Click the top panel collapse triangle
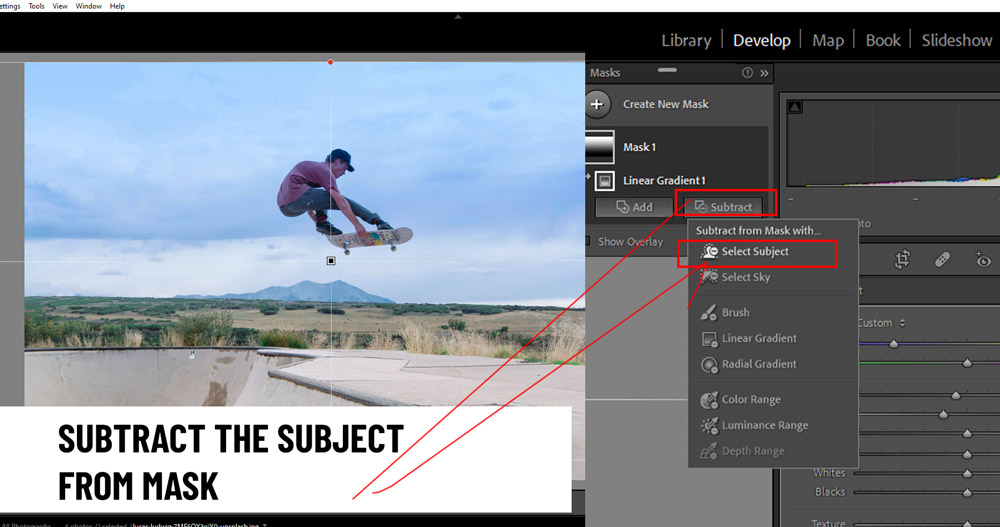The height and width of the screenshot is (527, 1000). coord(458,17)
